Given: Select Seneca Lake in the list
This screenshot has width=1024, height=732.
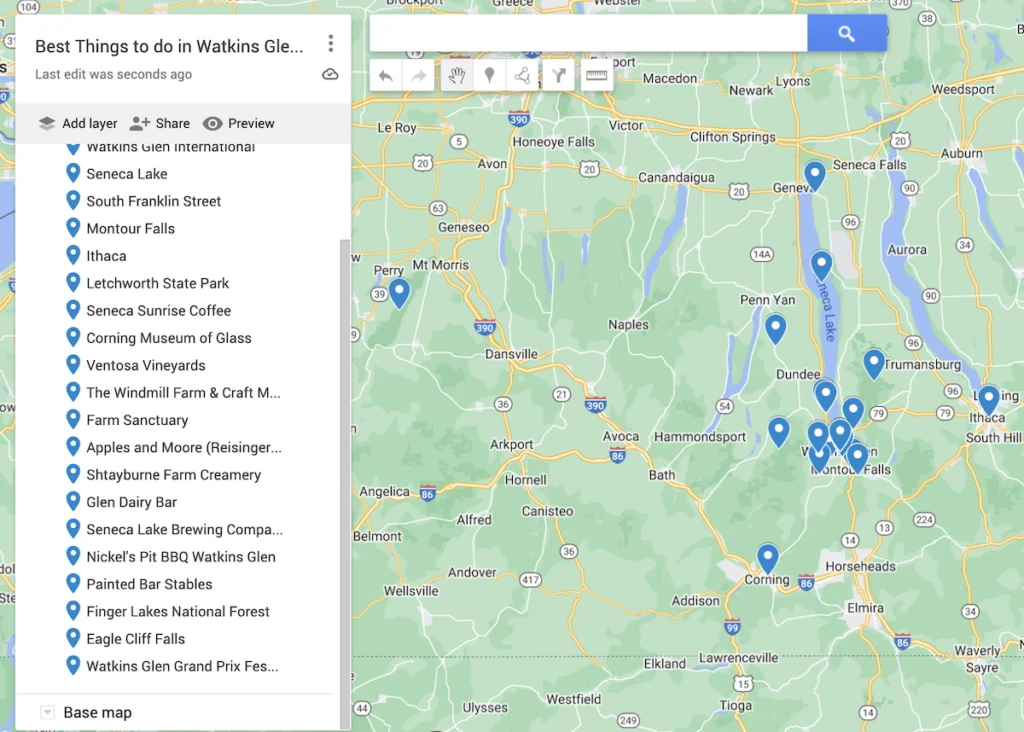Looking at the screenshot, I should tap(127, 174).
